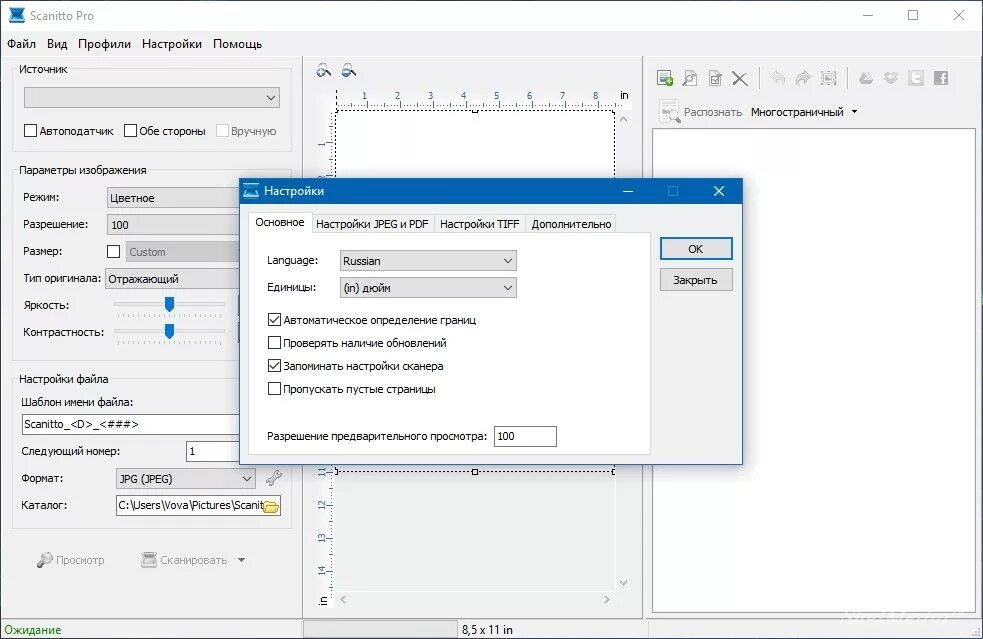The height and width of the screenshot is (639, 983).
Task: Open the Файл menu
Action: (21, 44)
